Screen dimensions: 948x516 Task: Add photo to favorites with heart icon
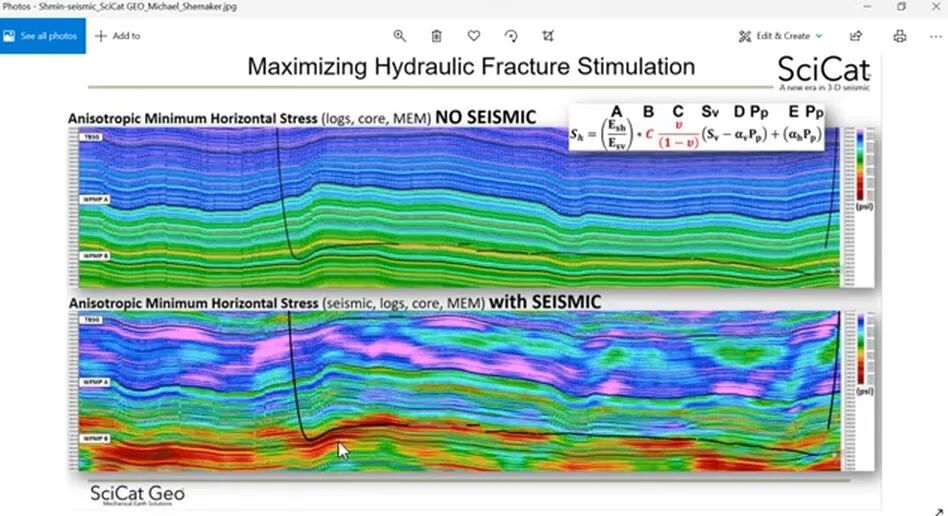click(474, 36)
